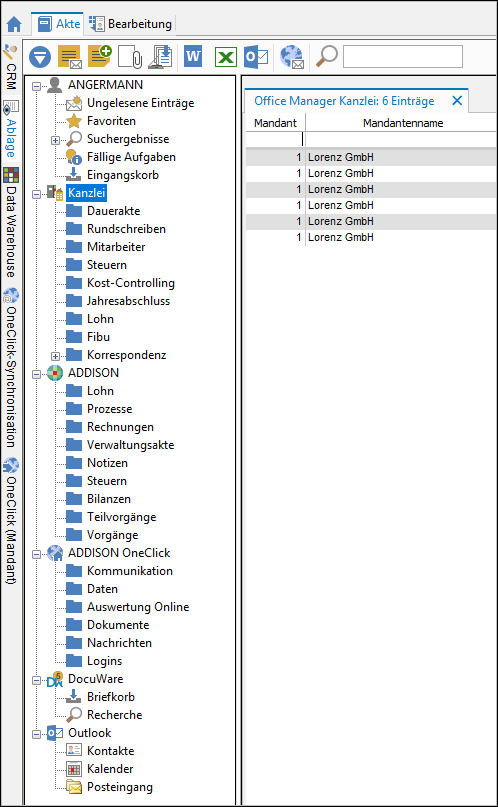Open the Verwaltungsakte folder
The image size is (498, 807).
131,445
